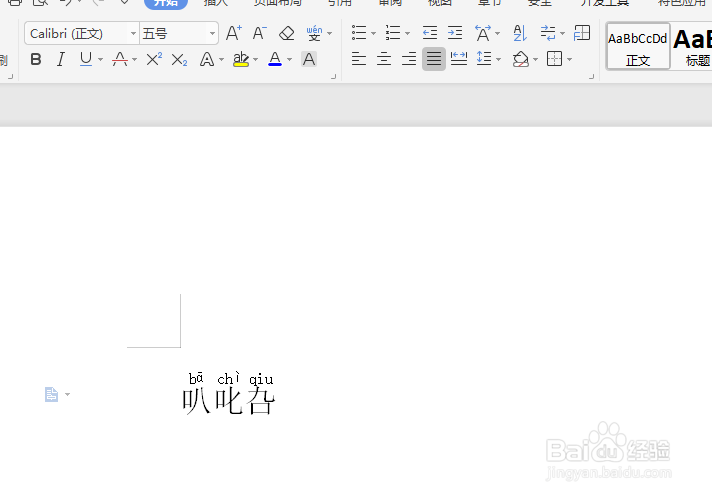Apply the 正文 style

(638, 46)
